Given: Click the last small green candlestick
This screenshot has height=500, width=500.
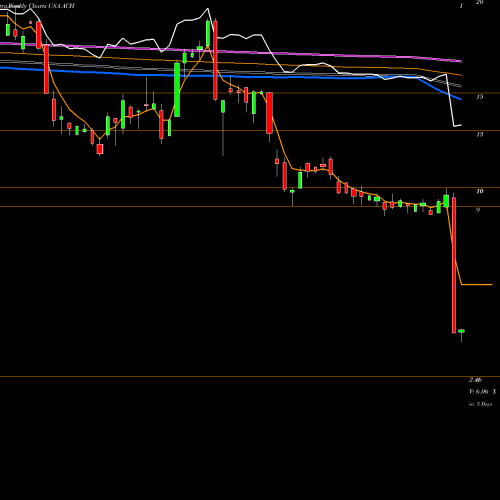Looking at the screenshot, I should point(461,331).
